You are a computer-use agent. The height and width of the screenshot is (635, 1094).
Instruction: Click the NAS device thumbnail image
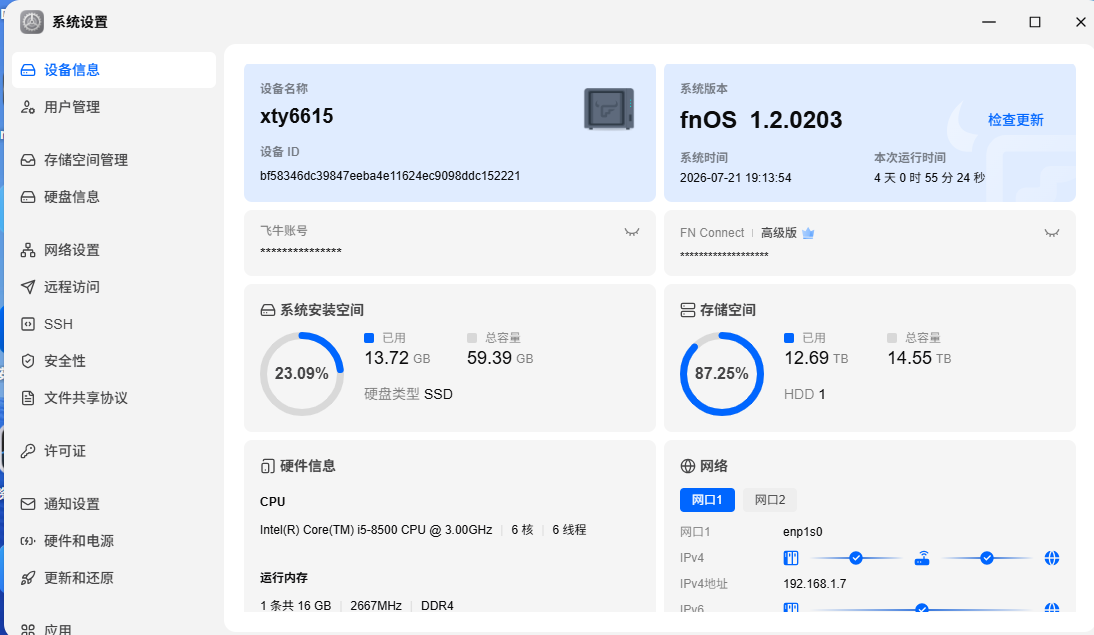(x=608, y=109)
